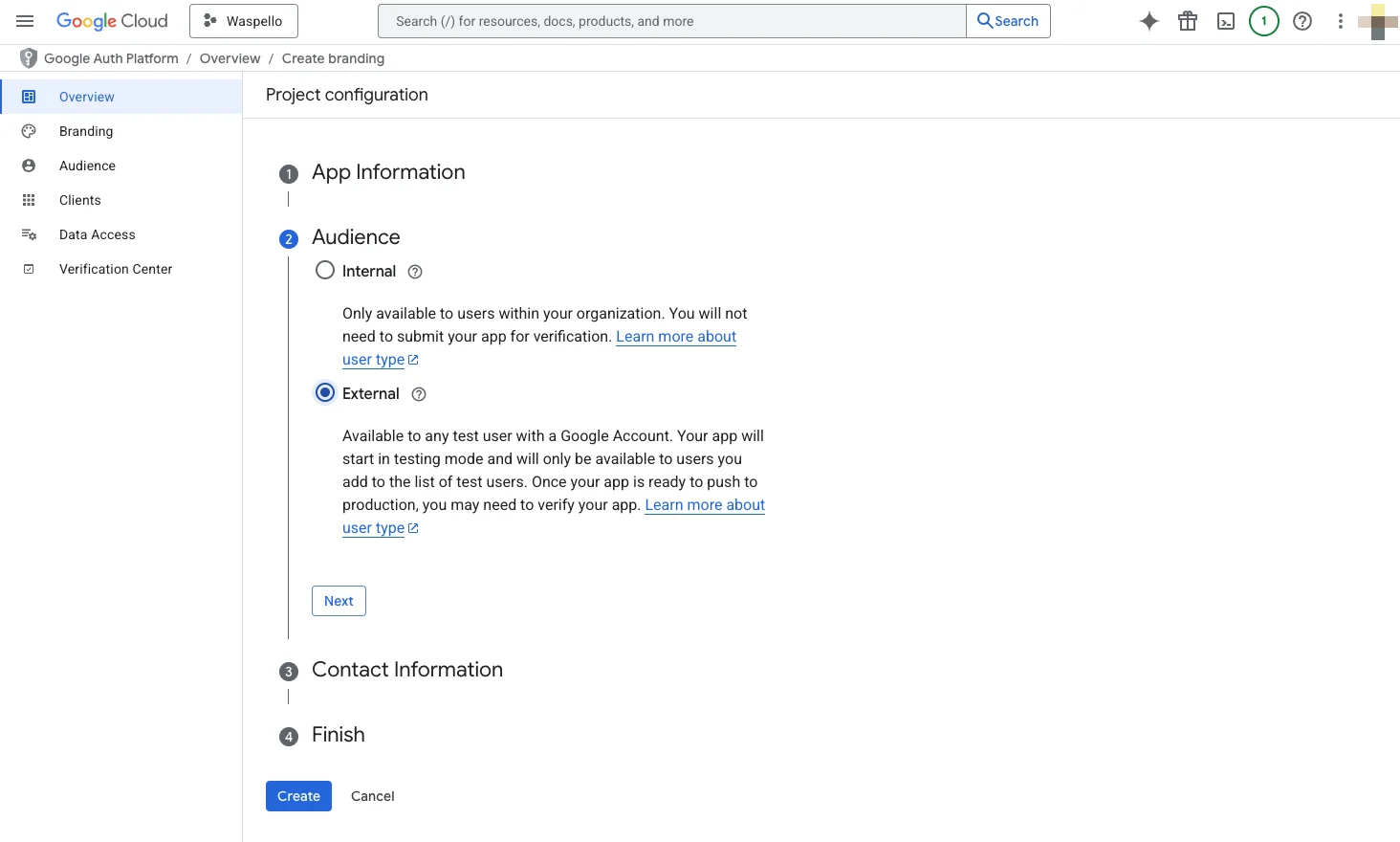Expand the App Information step

coord(388,172)
